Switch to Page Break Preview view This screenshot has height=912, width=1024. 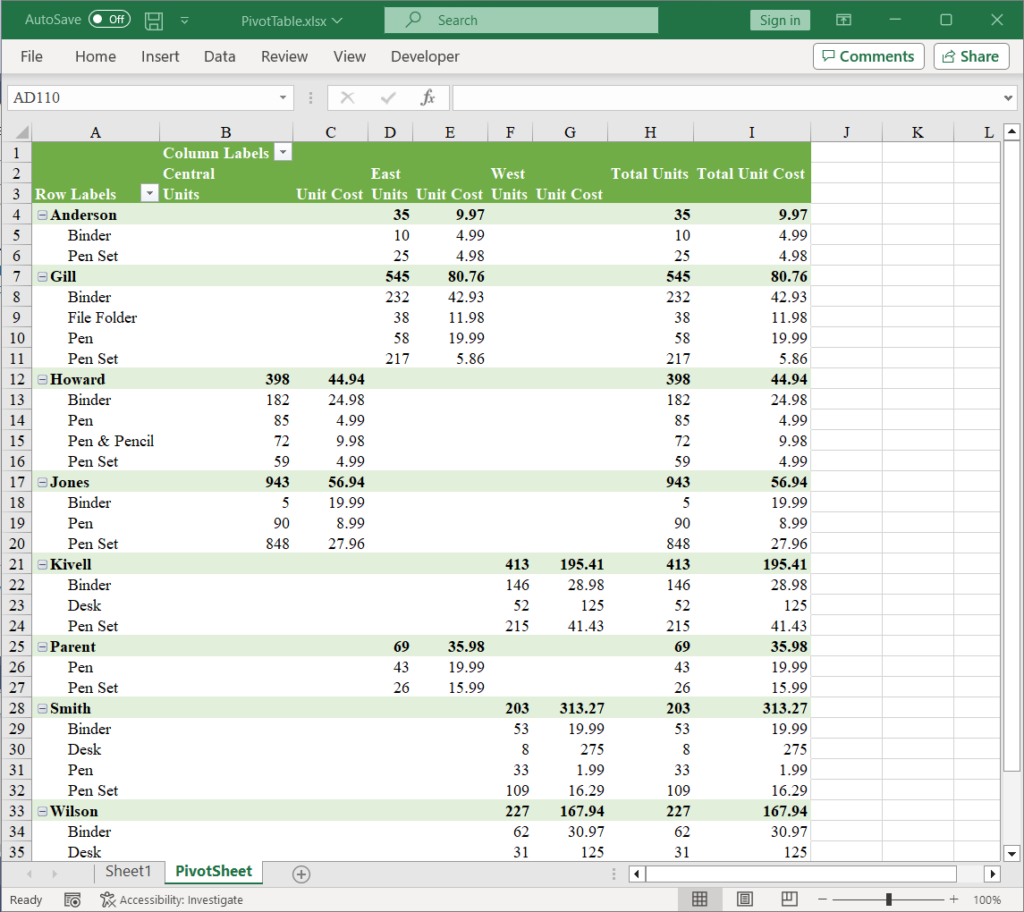[789, 899]
